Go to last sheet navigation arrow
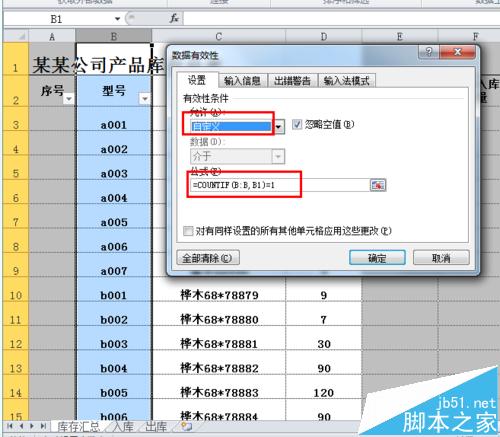 pos(43,426)
